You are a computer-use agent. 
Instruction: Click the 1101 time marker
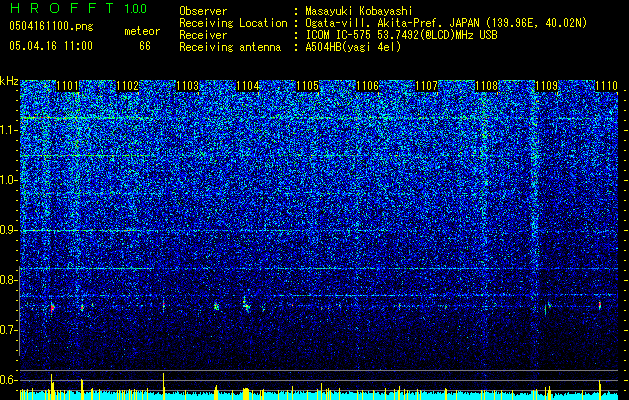click(67, 86)
